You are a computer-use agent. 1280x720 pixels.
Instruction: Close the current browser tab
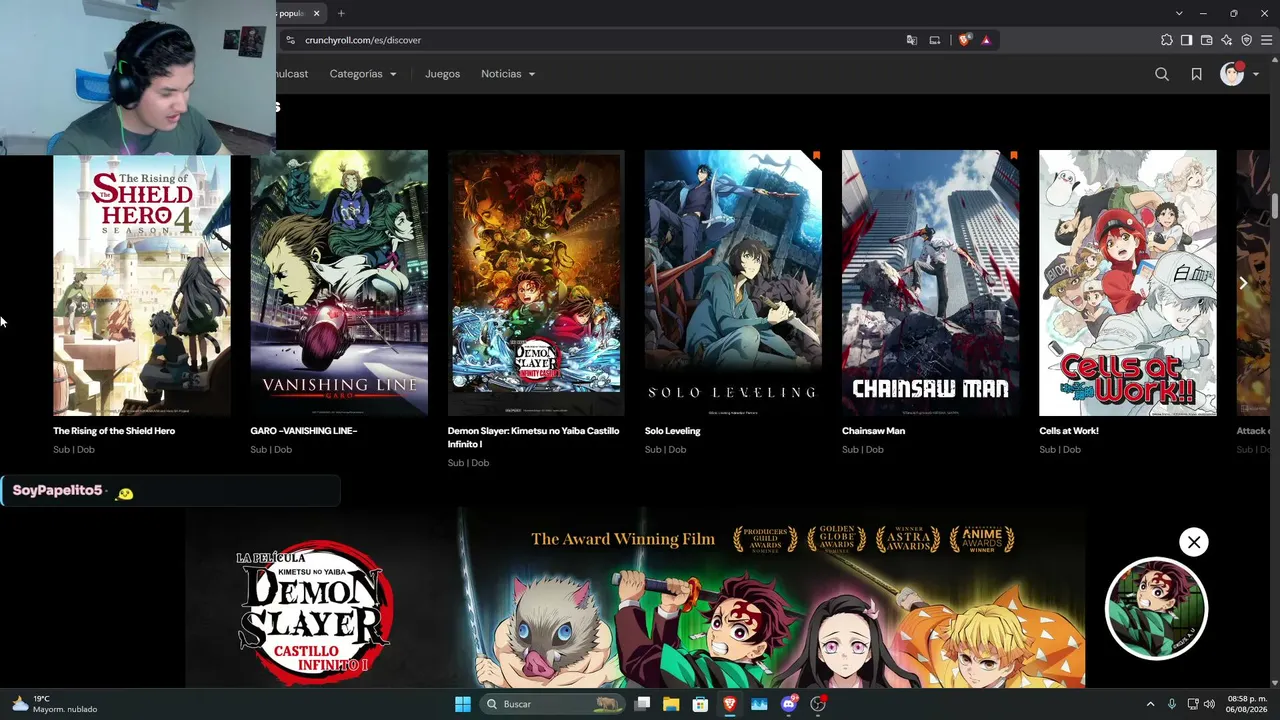point(316,13)
